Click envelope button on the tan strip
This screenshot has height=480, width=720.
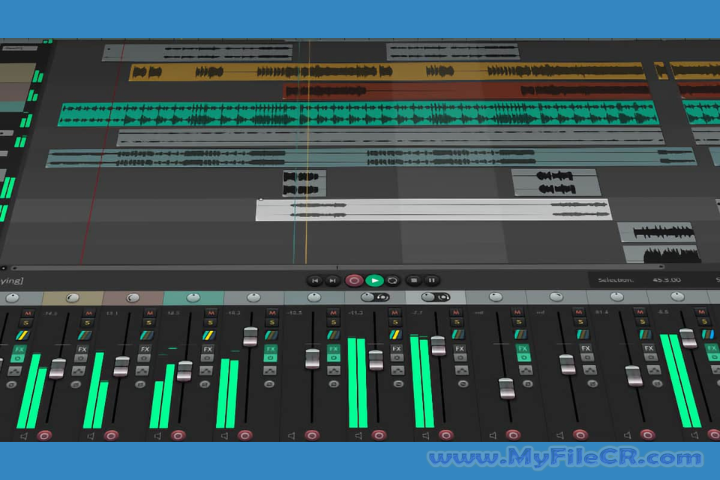tap(79, 370)
